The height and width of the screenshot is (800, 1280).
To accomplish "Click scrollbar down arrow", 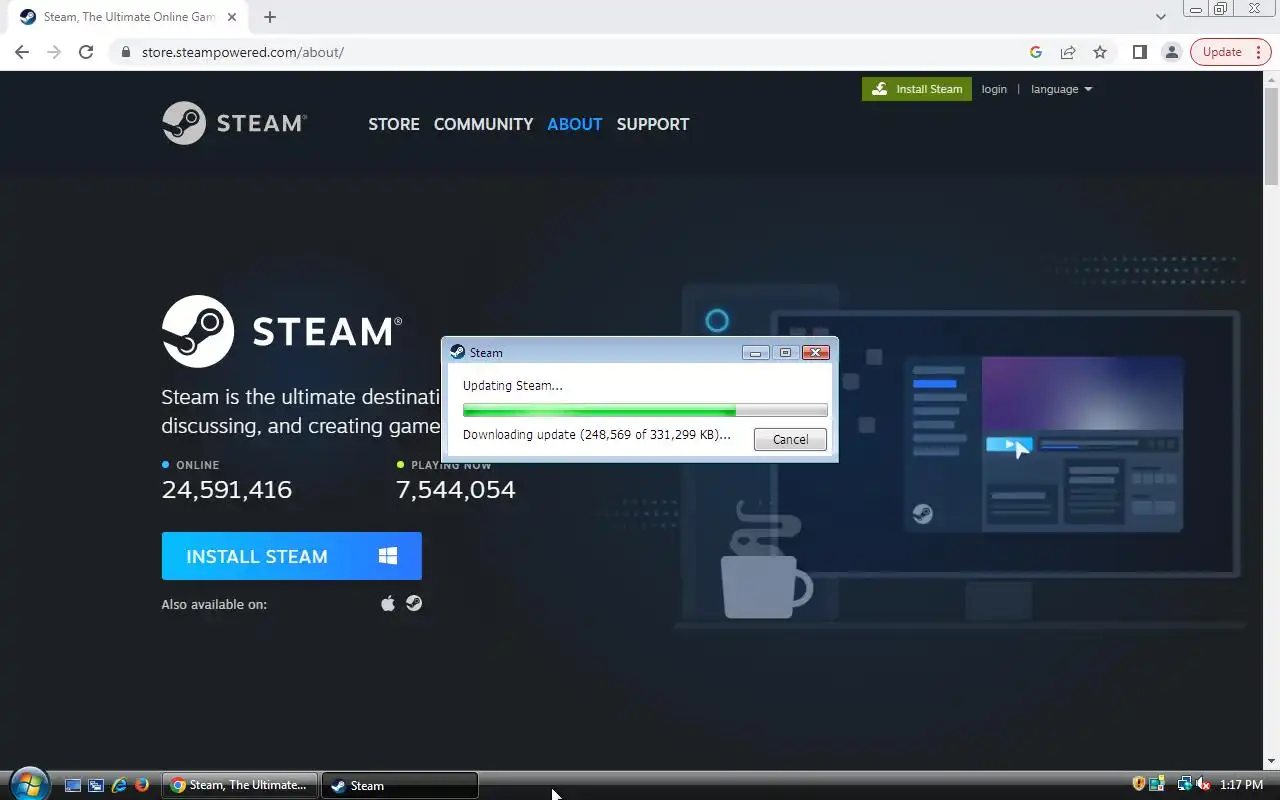I will tap(1271, 762).
